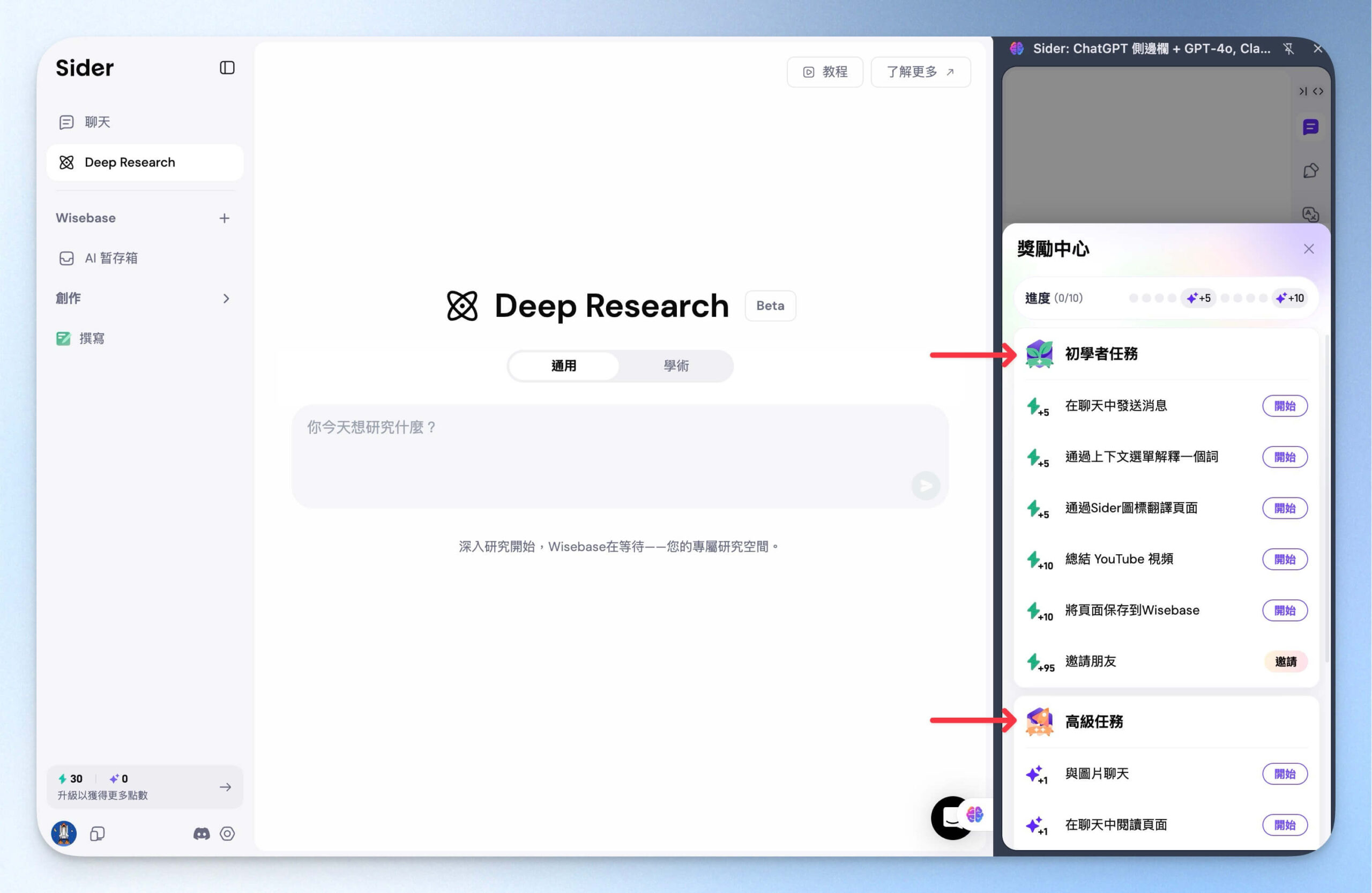Close the 獎勵中心 rewards panel
Viewport: 1372px width, 893px height.
[1309, 249]
